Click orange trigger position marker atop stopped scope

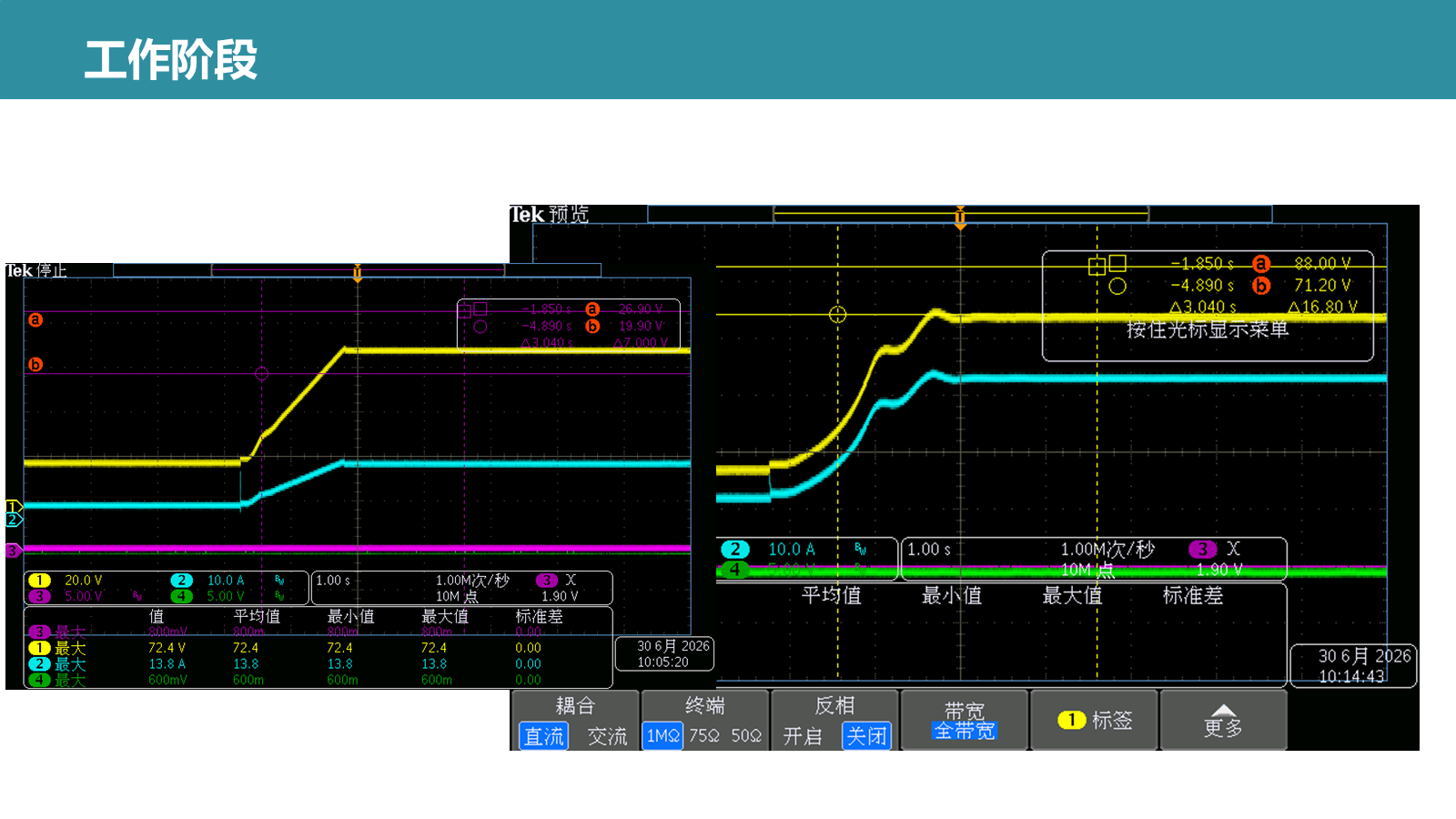point(358,273)
